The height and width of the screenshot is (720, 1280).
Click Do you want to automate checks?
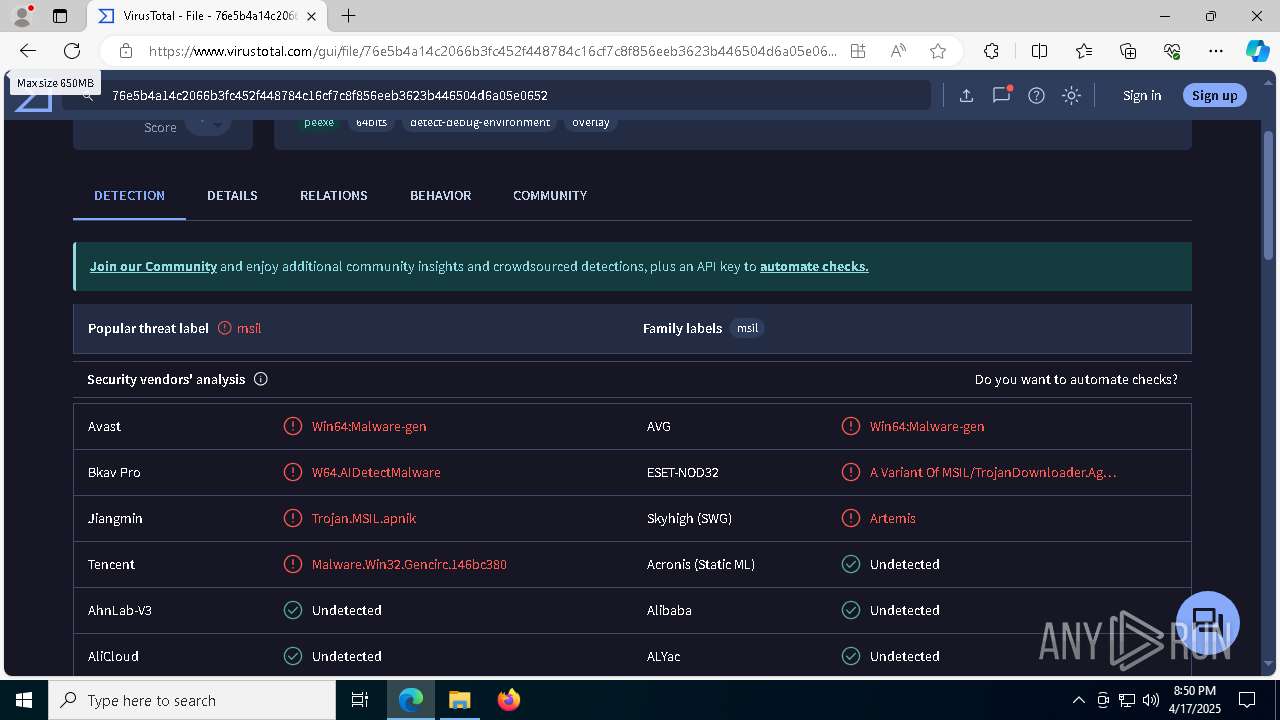(1076, 379)
